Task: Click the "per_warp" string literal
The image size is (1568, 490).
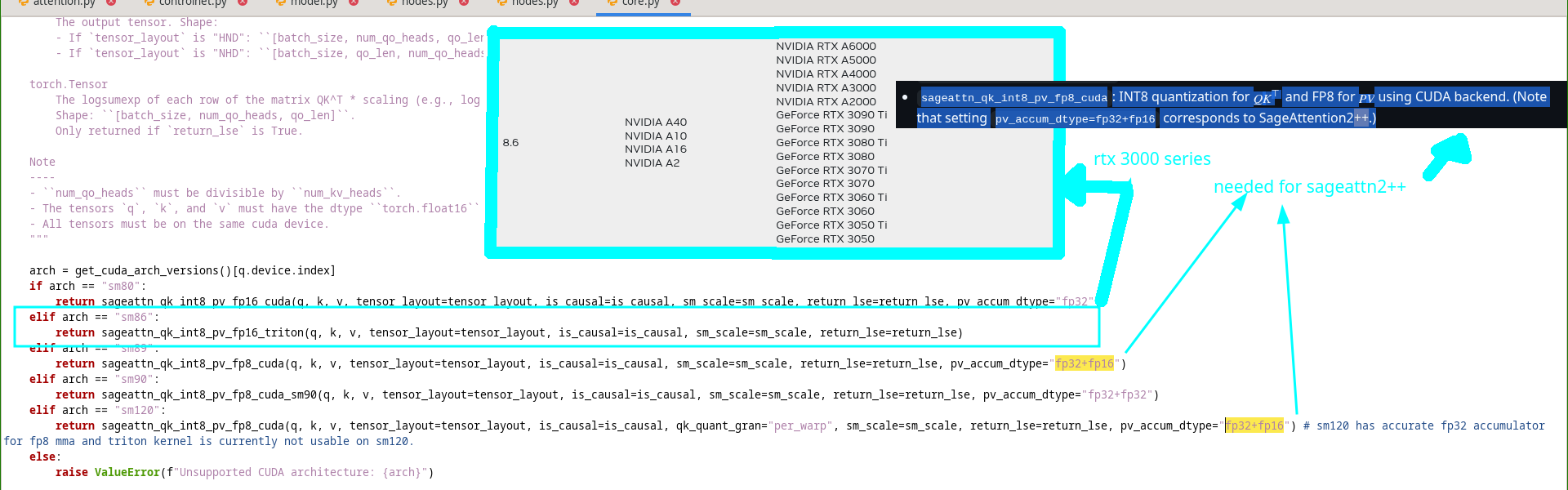Action: (800, 426)
